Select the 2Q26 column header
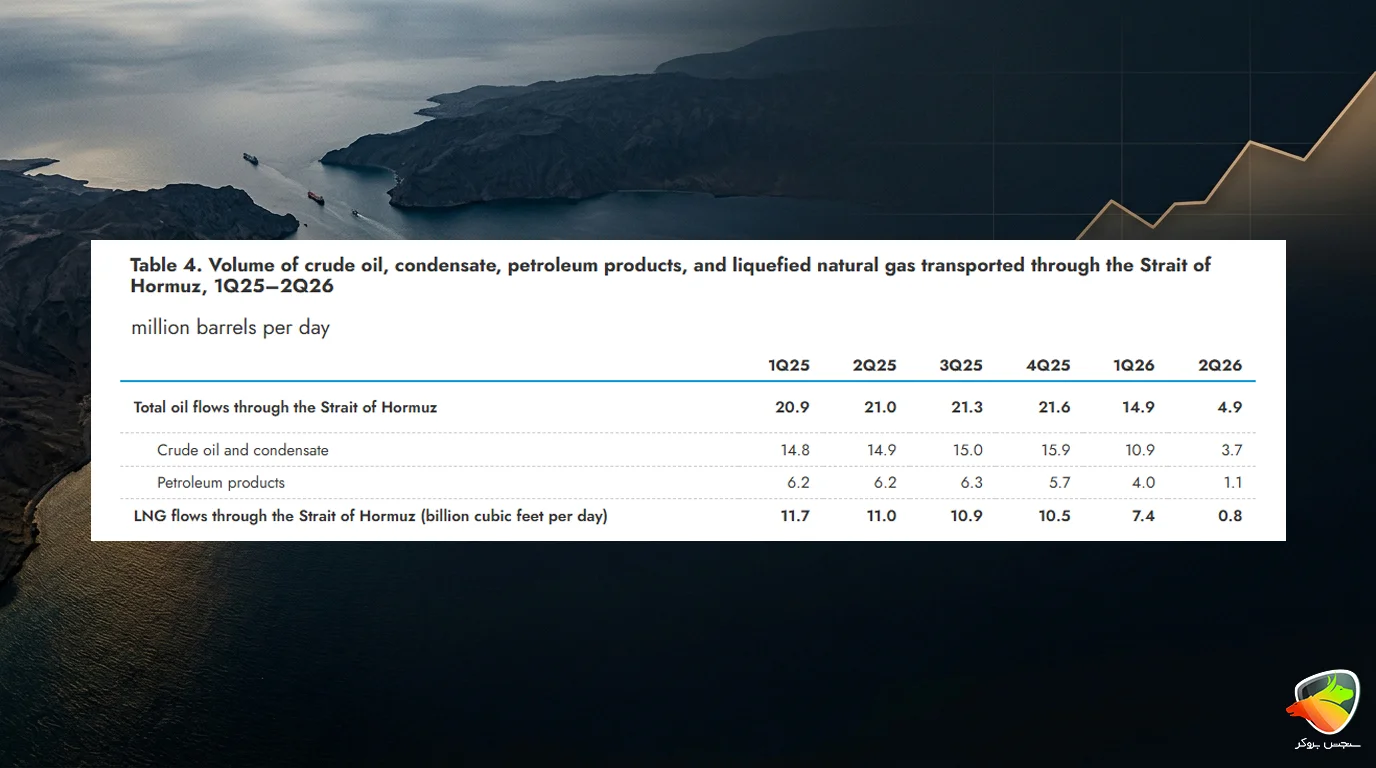 1220,365
